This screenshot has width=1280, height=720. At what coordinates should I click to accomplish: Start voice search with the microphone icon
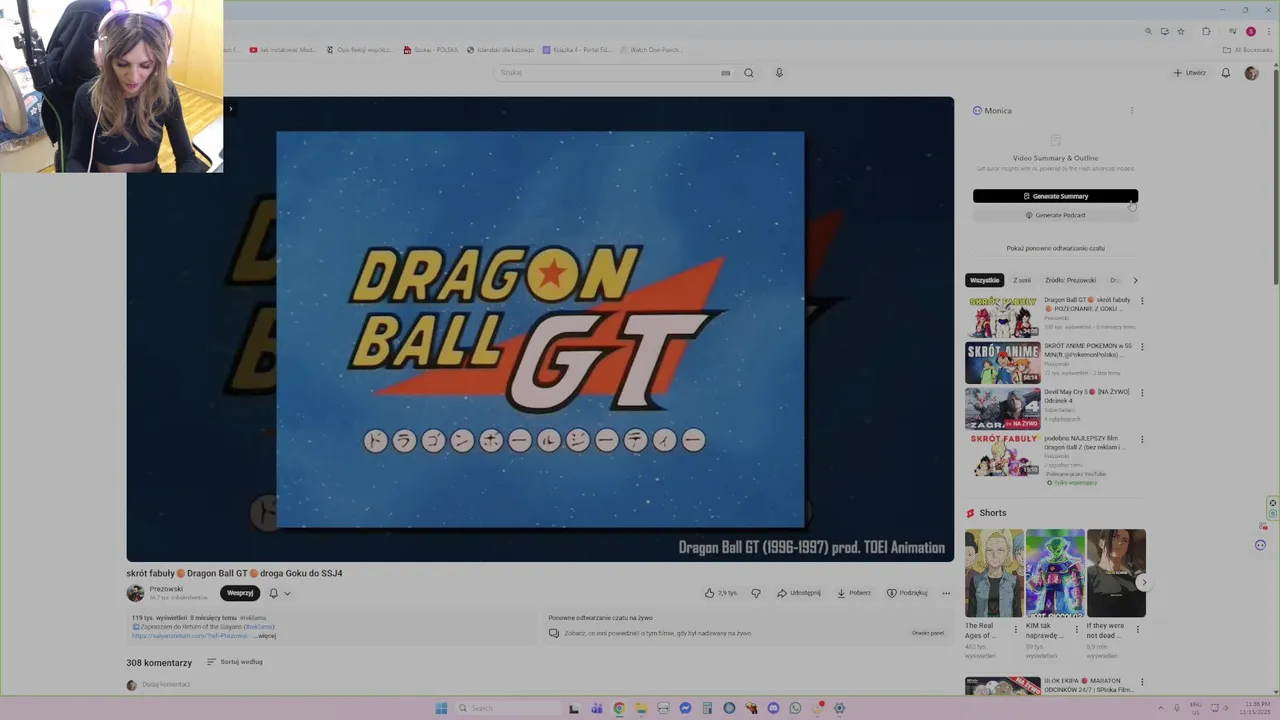pos(779,73)
